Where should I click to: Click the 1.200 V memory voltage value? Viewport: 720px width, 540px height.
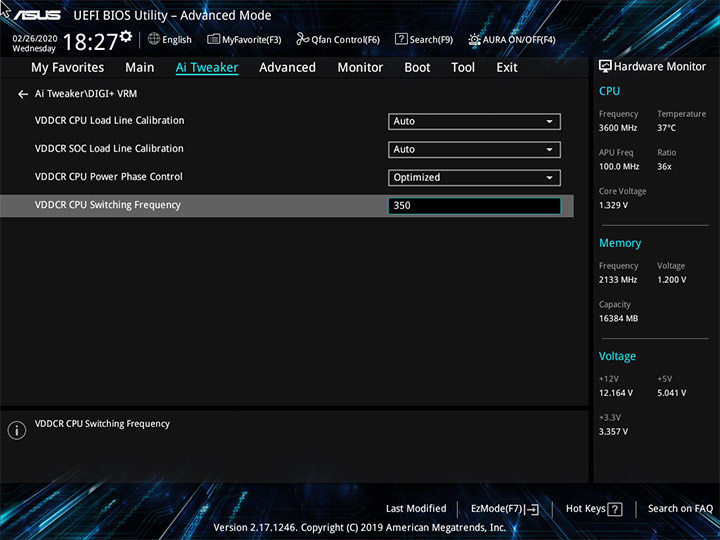[671, 280]
